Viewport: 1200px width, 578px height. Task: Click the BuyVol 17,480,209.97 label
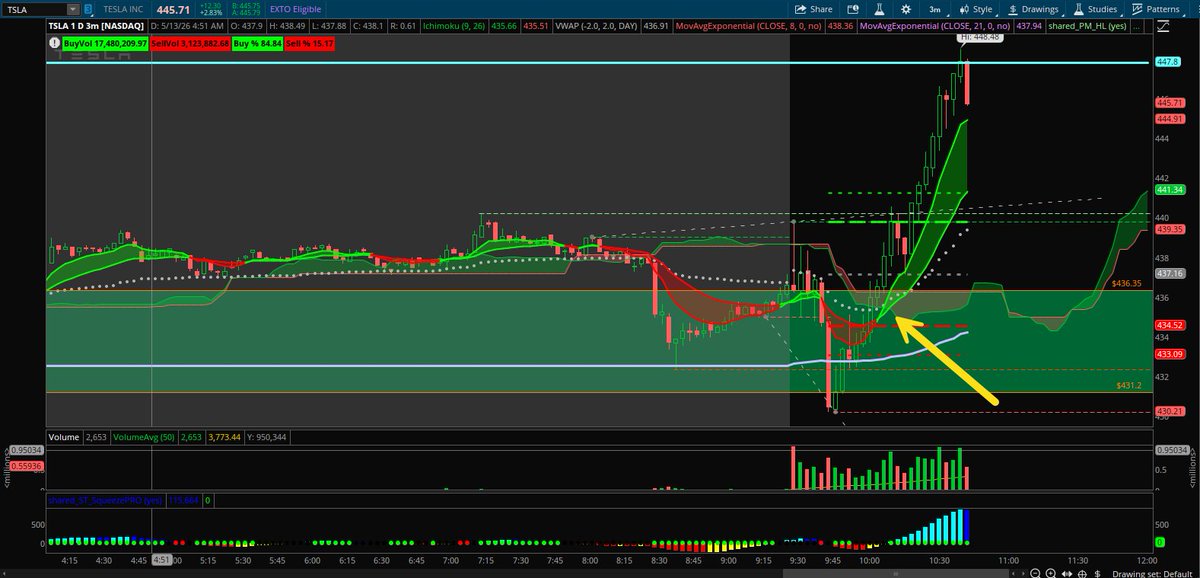105,44
